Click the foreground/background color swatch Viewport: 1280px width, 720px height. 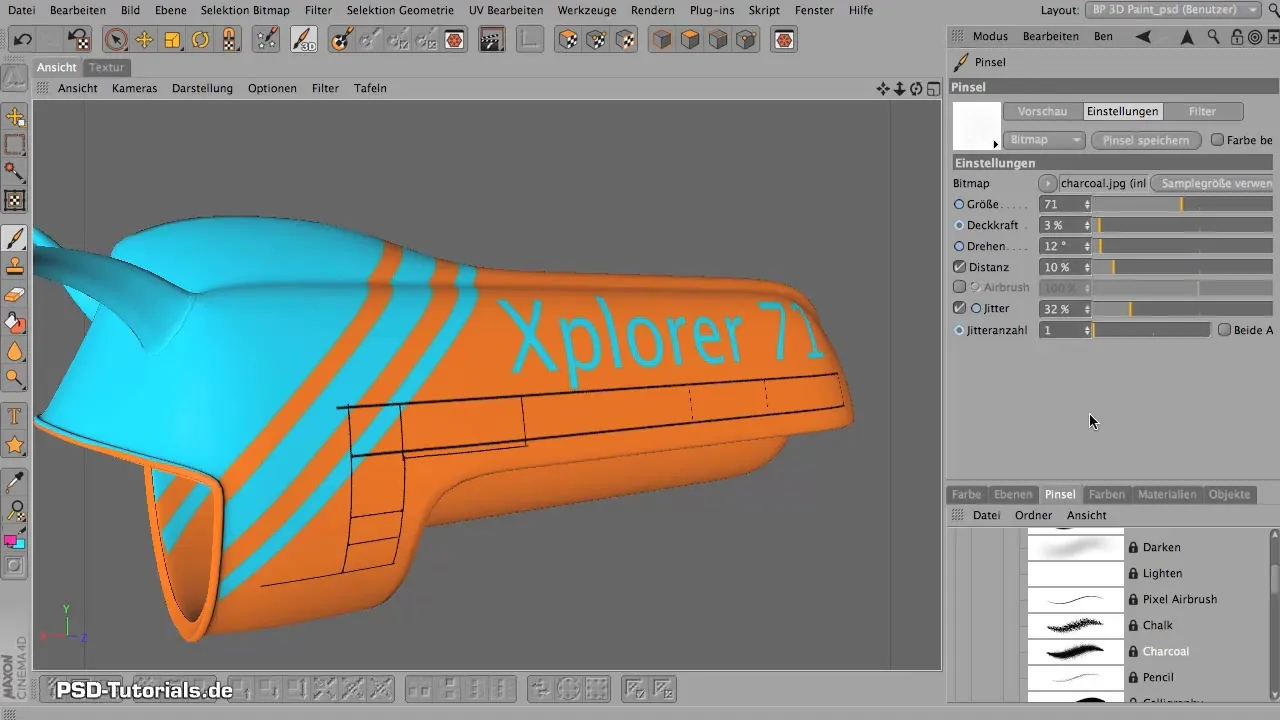(15, 541)
